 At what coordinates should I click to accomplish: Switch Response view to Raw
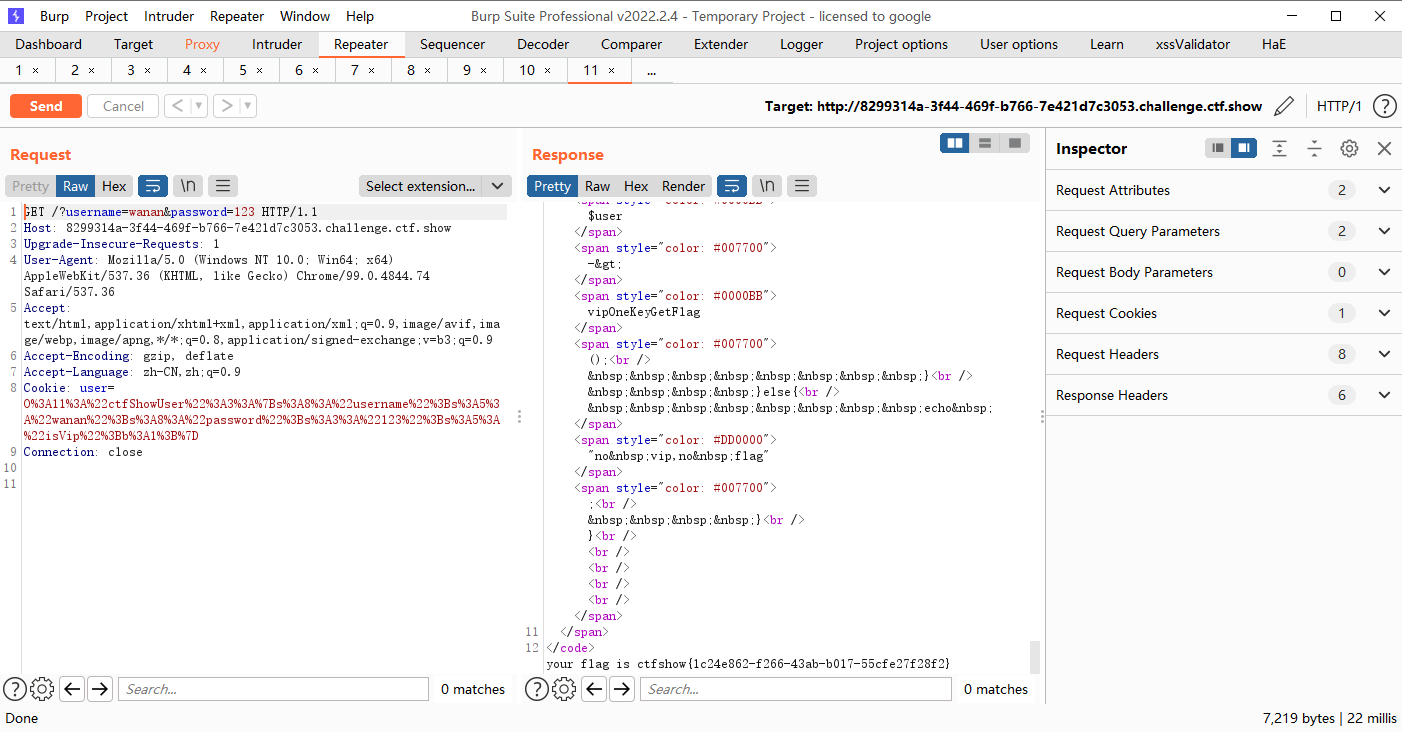coord(598,186)
